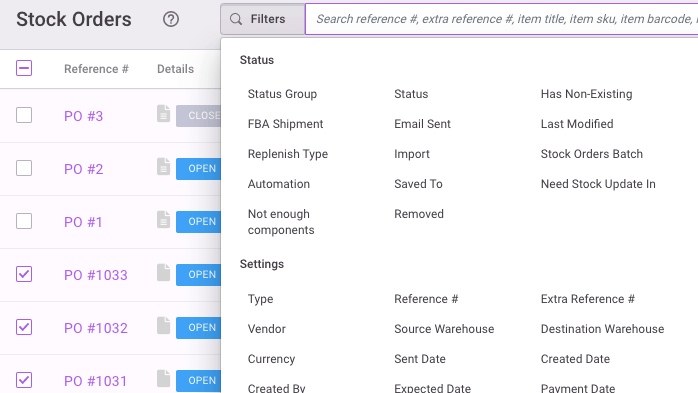The image size is (698, 393).
Task: Open document details icon for PO #2
Action: [163, 167]
